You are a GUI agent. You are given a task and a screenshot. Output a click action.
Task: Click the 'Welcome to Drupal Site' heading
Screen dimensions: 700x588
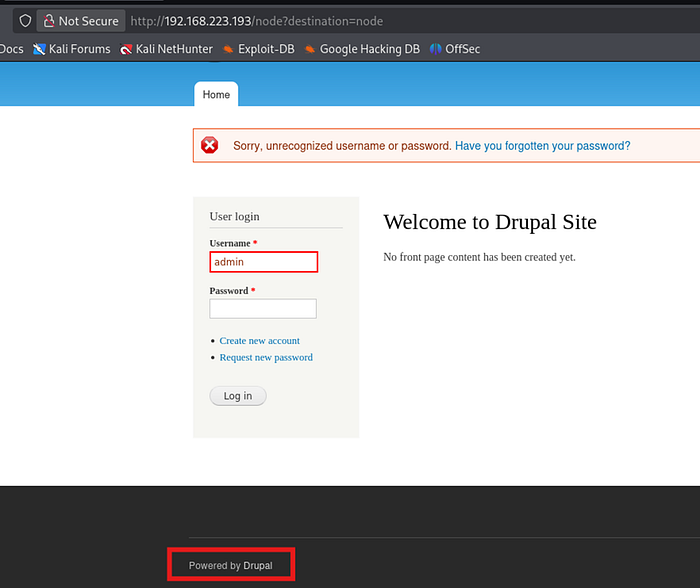point(490,222)
